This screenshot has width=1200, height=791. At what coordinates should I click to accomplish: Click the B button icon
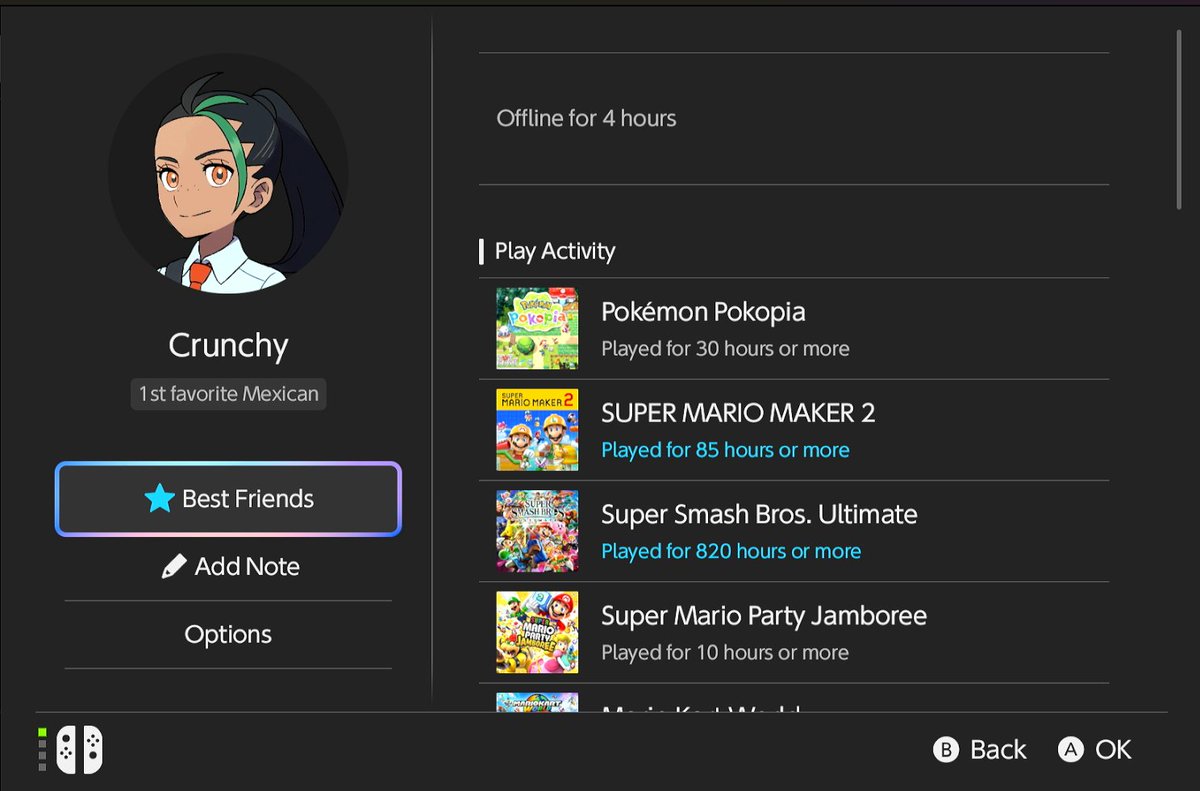[x=946, y=750]
